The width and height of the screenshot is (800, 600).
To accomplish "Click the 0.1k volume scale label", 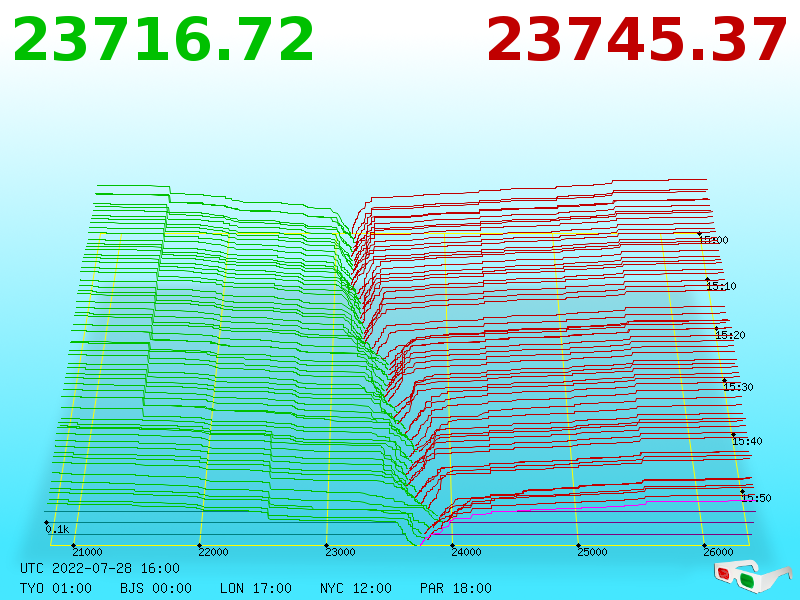I will pyautogui.click(x=57, y=530).
